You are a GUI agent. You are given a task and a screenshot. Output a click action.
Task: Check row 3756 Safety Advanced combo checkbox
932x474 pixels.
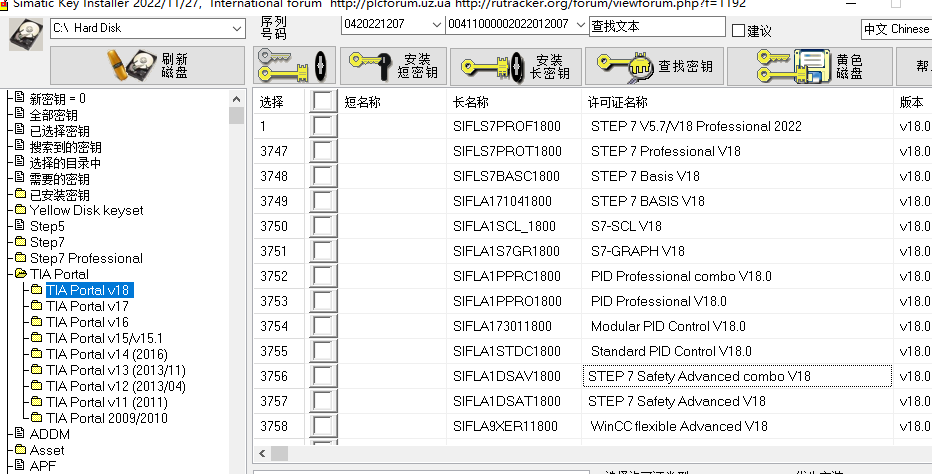[x=323, y=376]
